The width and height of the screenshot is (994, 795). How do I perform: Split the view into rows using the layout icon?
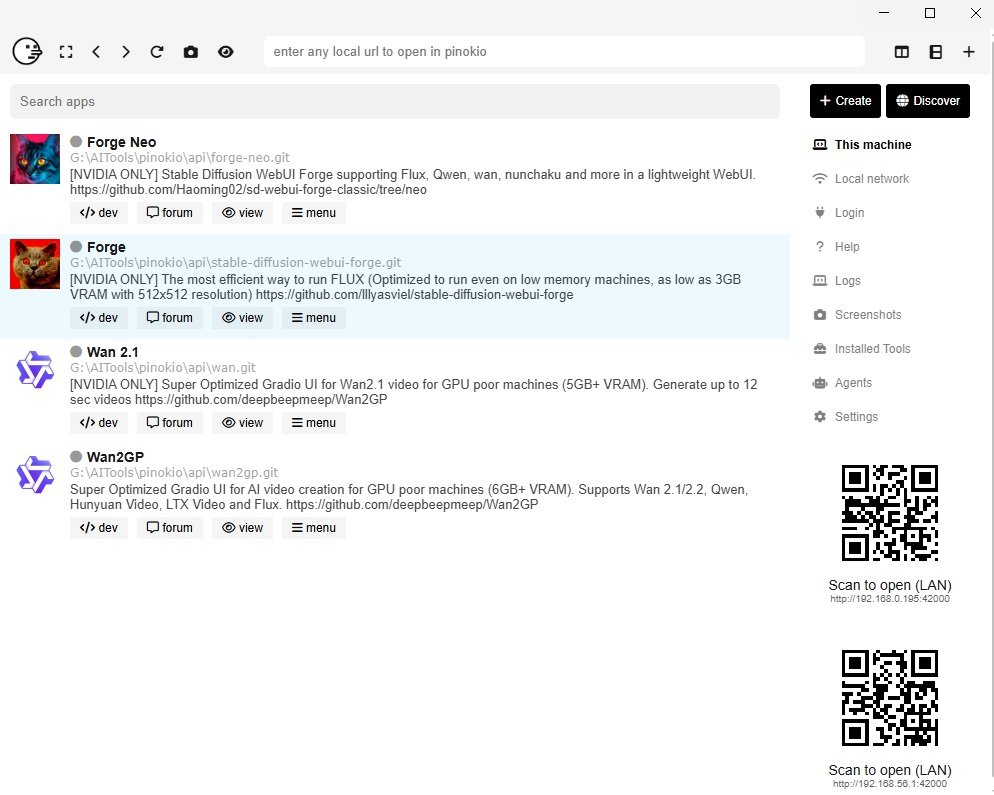point(936,52)
